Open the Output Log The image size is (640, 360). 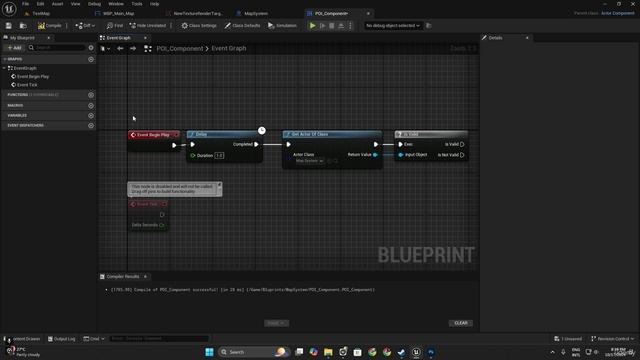[62, 339]
